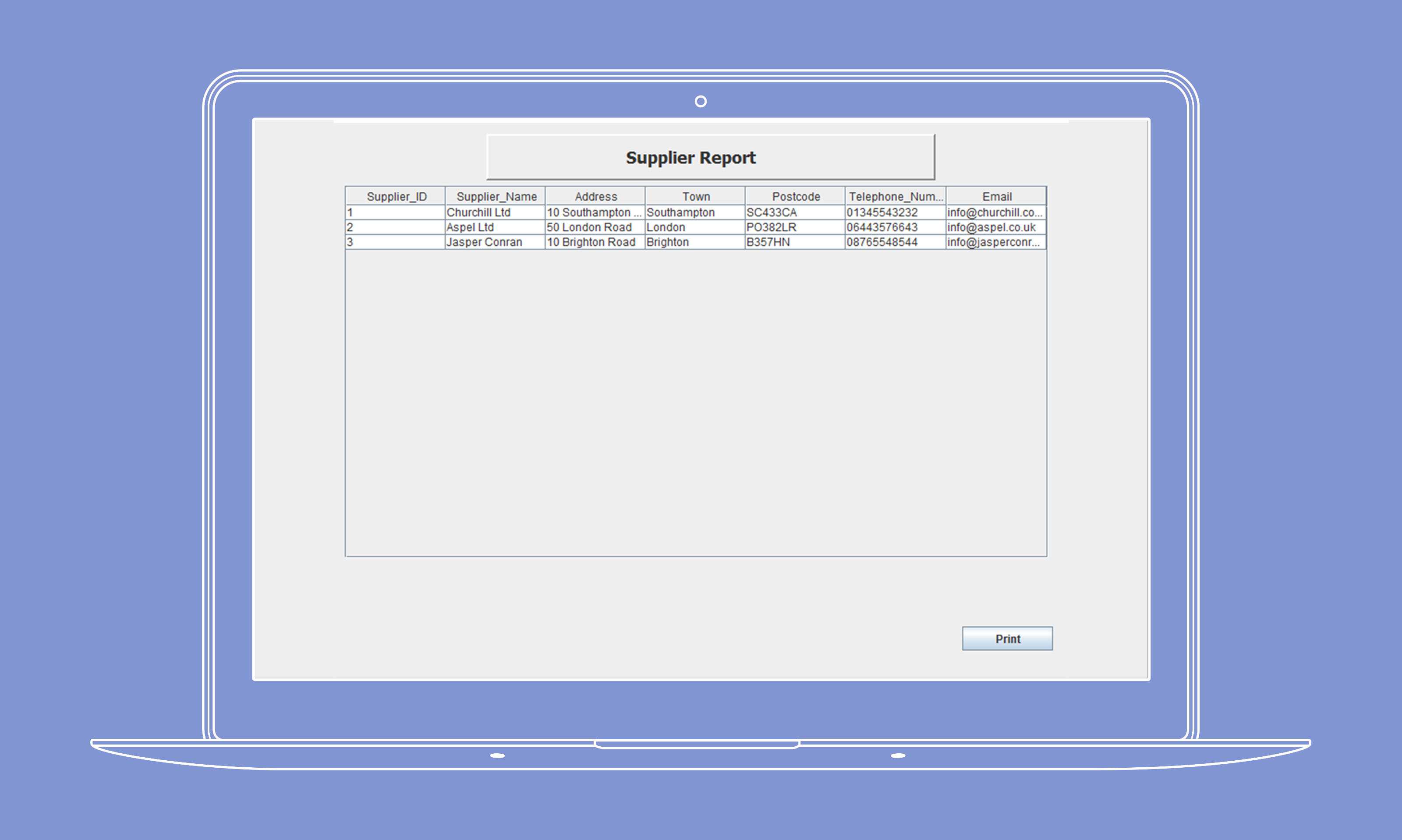Click the Telephone_Num column header
This screenshot has width=1402, height=840.
point(896,196)
